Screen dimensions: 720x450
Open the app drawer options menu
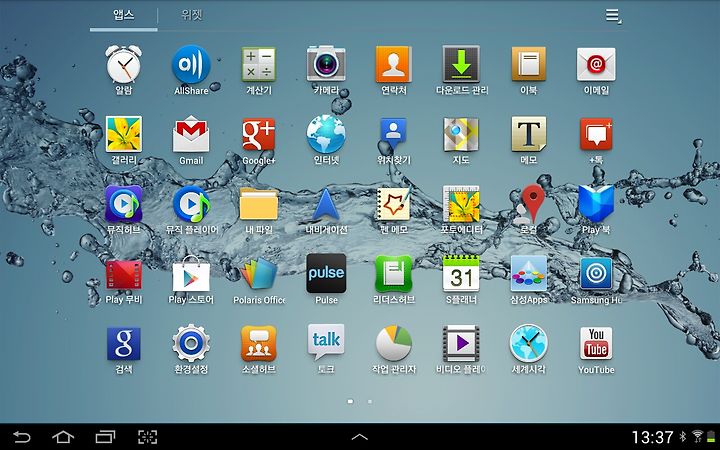[613, 16]
